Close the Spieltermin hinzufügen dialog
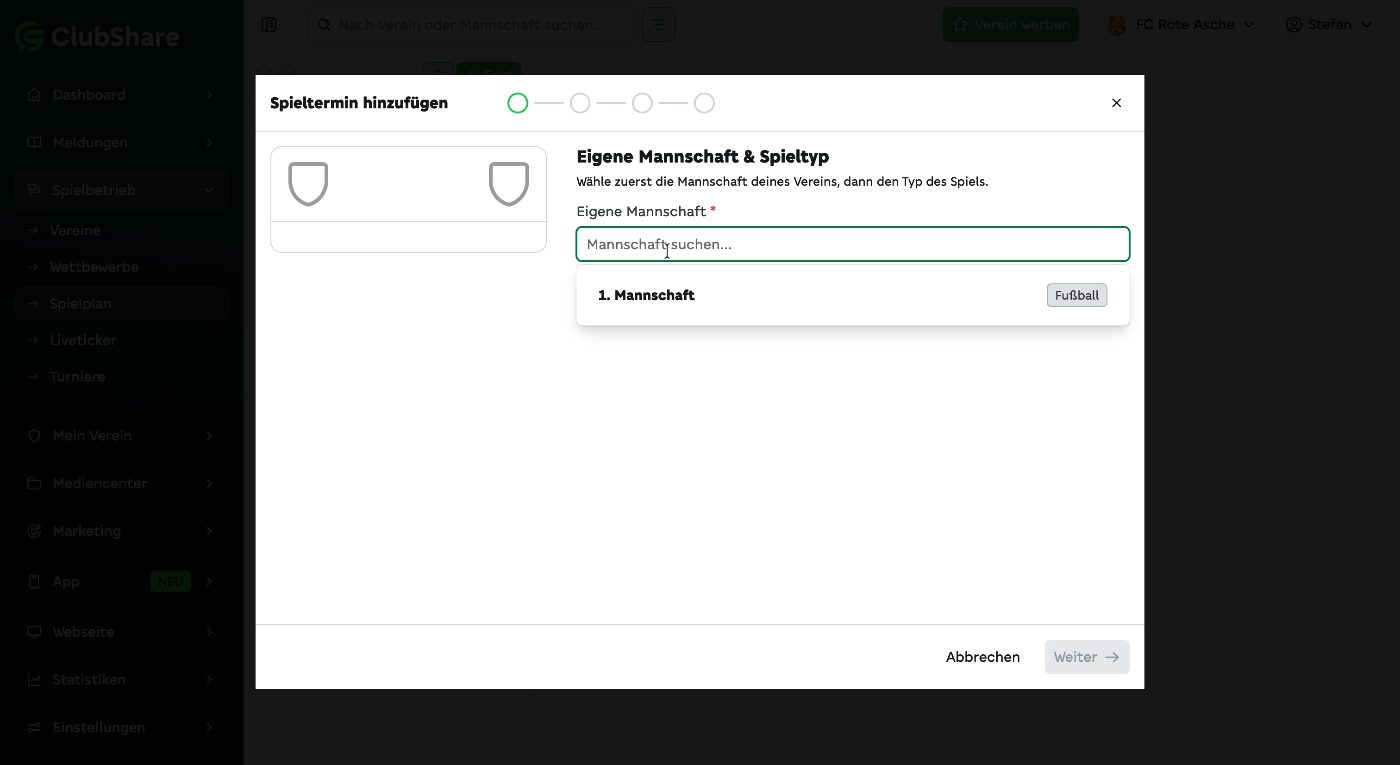Screen dimensions: 1400x765 (x=1116, y=103)
